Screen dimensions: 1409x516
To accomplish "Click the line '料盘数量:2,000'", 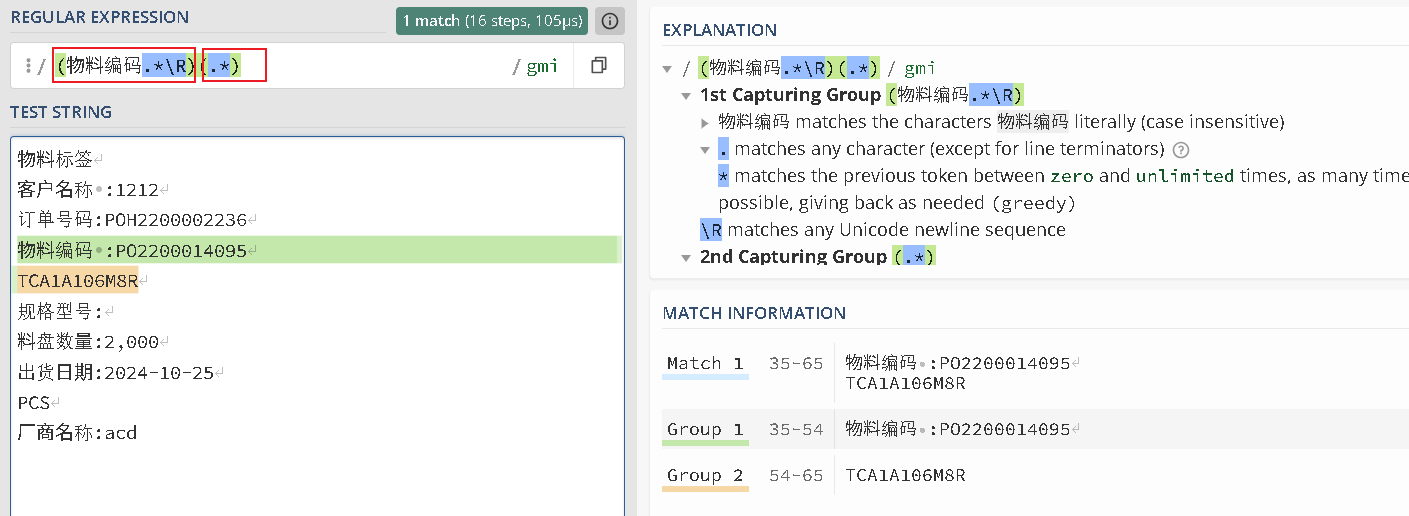I will tap(93, 342).
